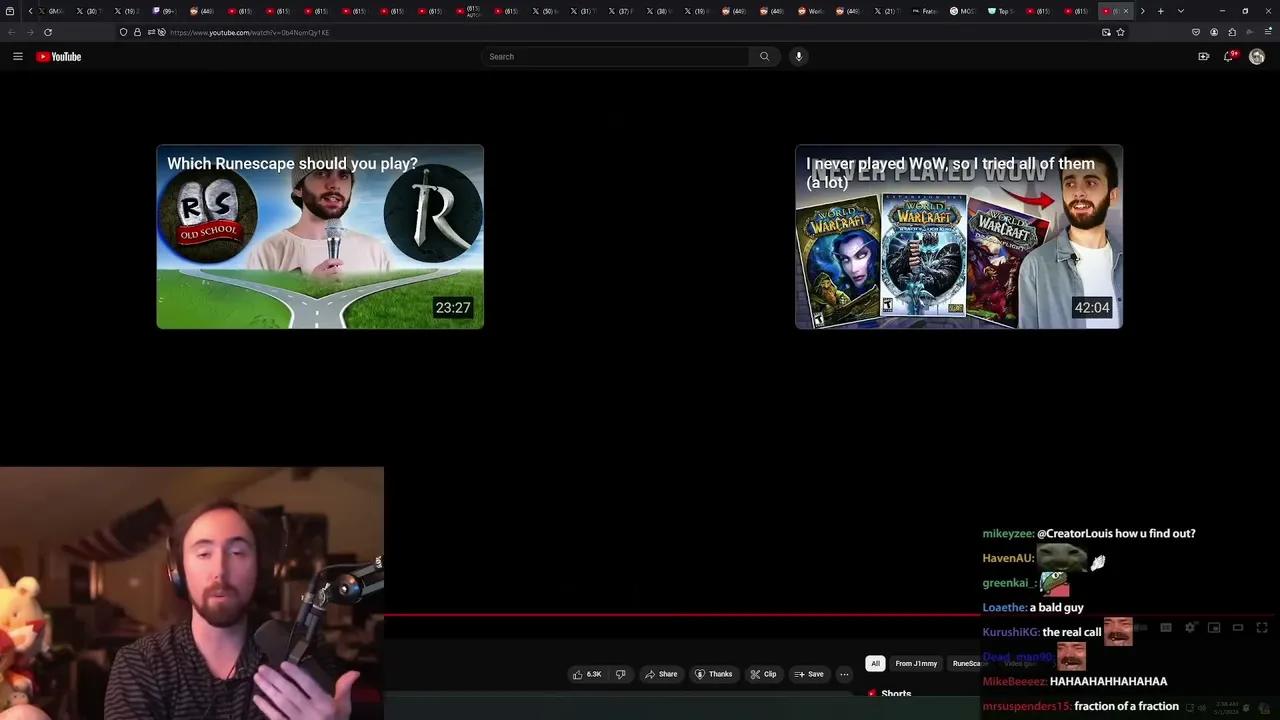1280x720 pixels.
Task: Toggle subtitles on the video player
Action: click(x=1166, y=628)
